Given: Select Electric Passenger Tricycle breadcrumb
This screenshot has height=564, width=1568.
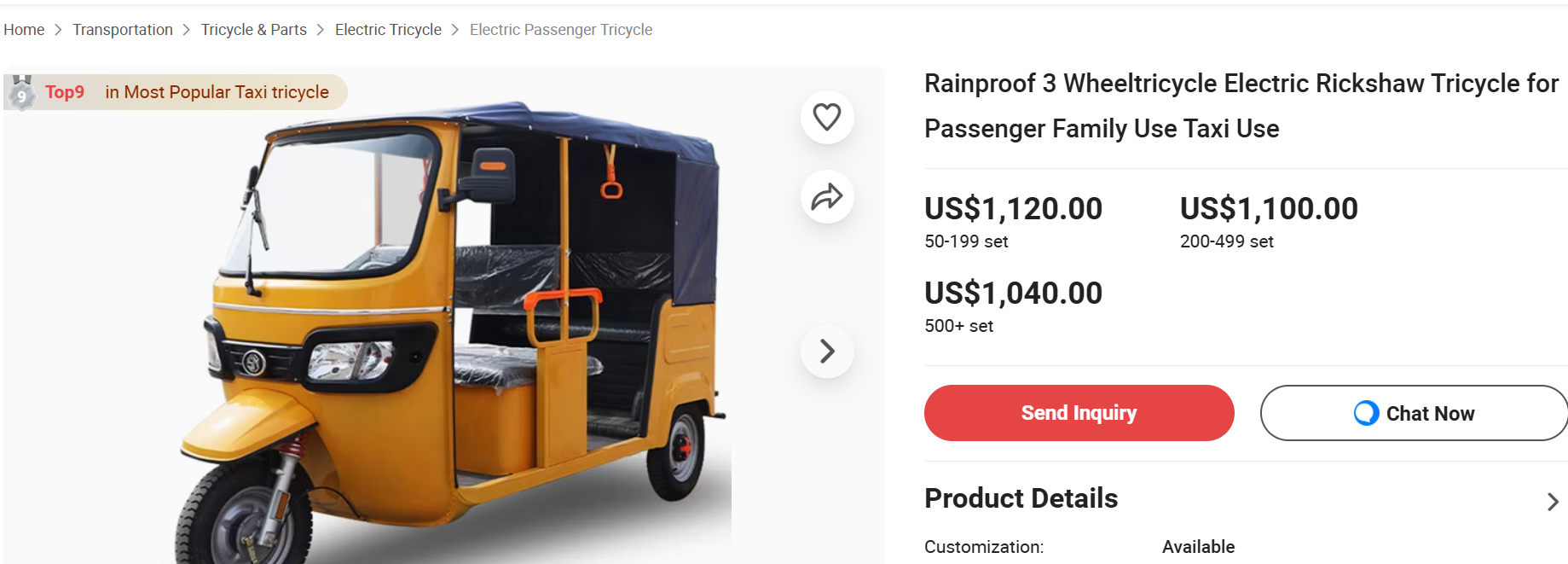Looking at the screenshot, I should tap(561, 30).
